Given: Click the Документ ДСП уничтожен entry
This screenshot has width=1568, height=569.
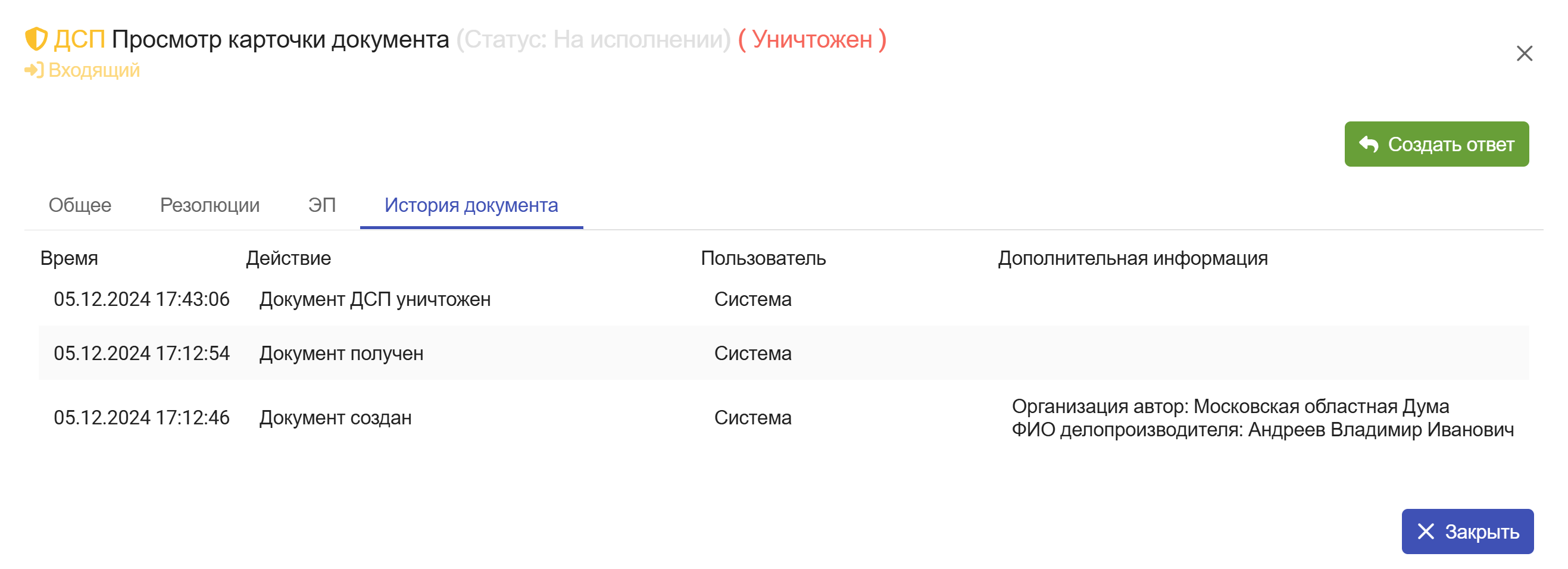Looking at the screenshot, I should tap(375, 299).
